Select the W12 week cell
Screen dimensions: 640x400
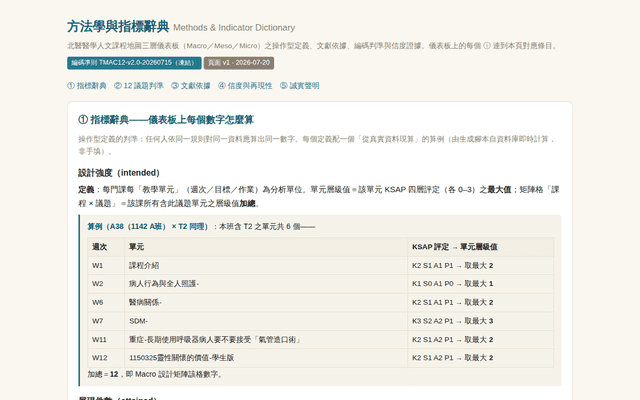pos(106,358)
